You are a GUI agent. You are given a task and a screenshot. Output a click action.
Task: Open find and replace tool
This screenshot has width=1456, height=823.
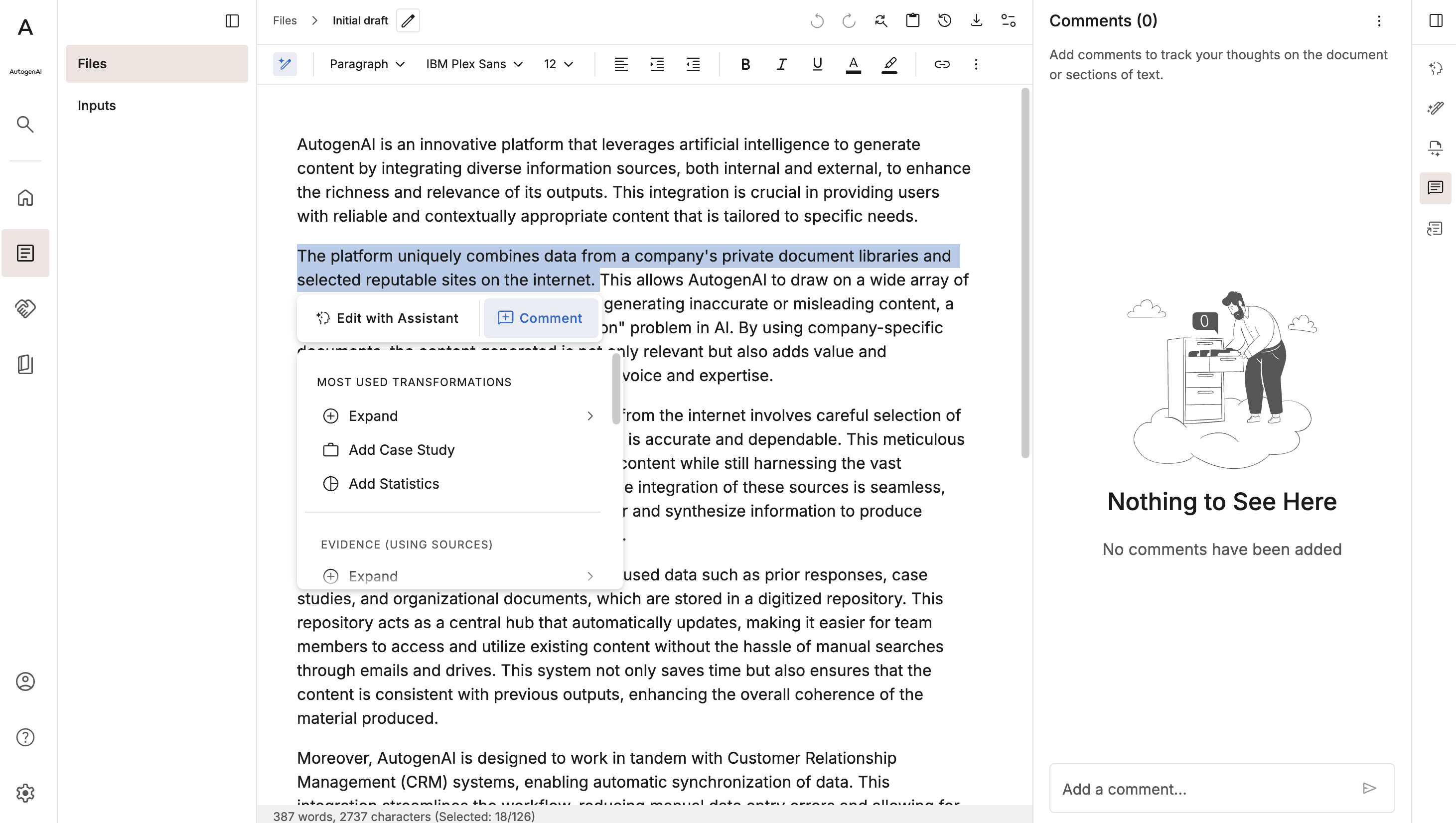(881, 21)
